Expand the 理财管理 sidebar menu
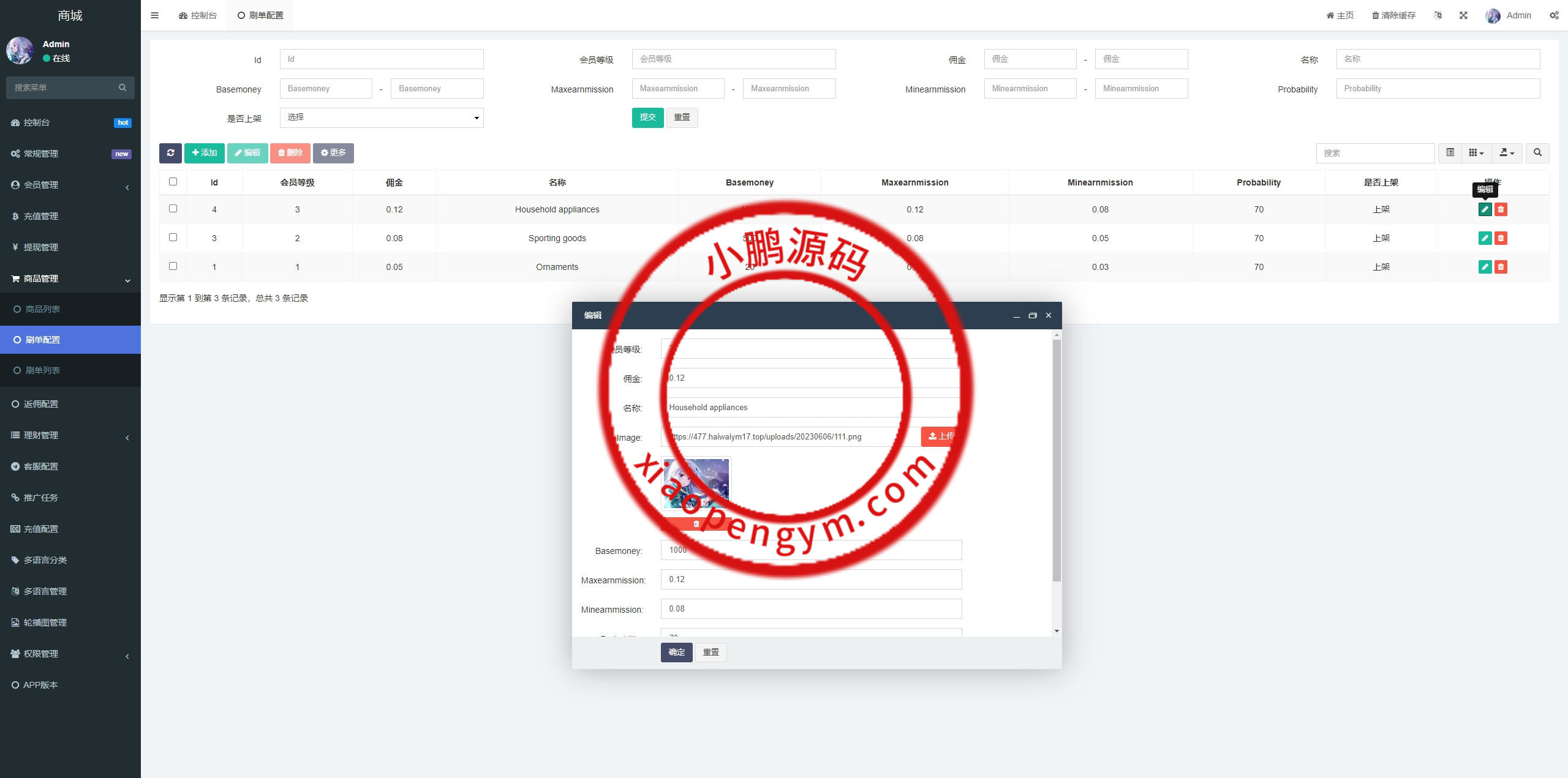 pyautogui.click(x=70, y=435)
